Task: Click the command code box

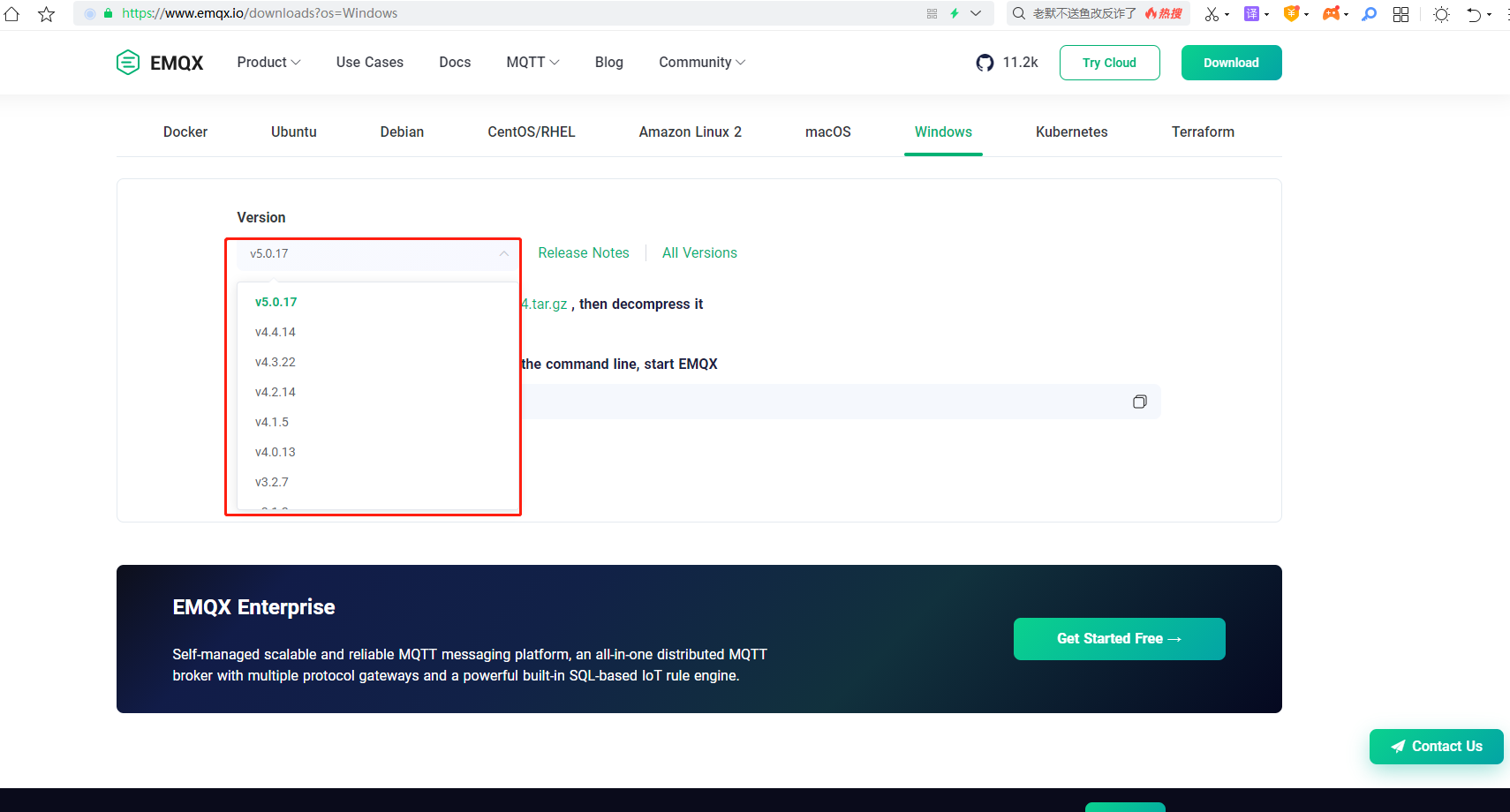Action: pos(840,402)
